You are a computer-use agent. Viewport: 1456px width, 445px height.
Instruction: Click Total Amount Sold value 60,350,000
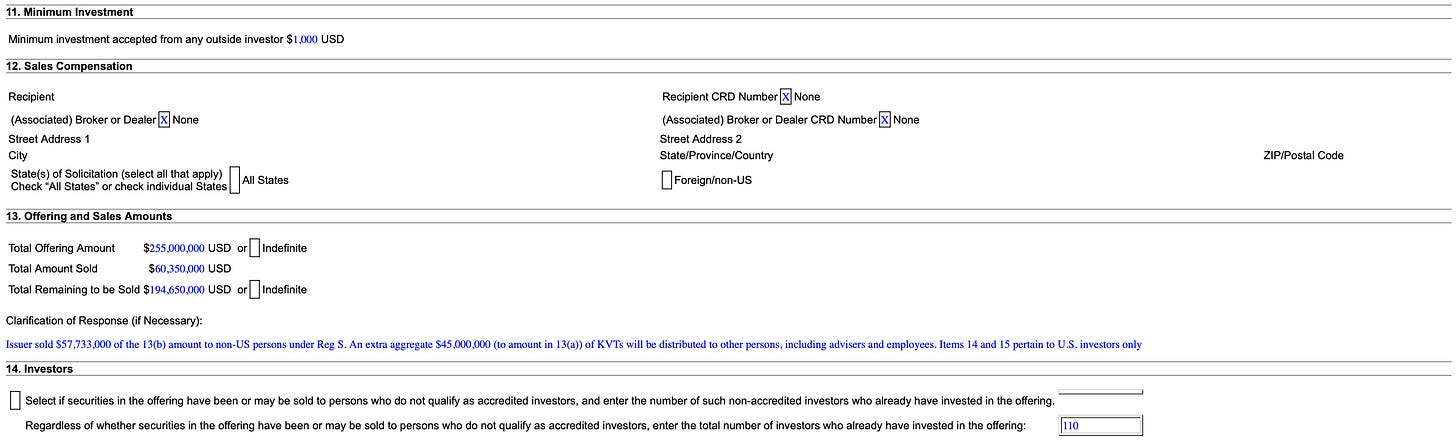click(180, 269)
